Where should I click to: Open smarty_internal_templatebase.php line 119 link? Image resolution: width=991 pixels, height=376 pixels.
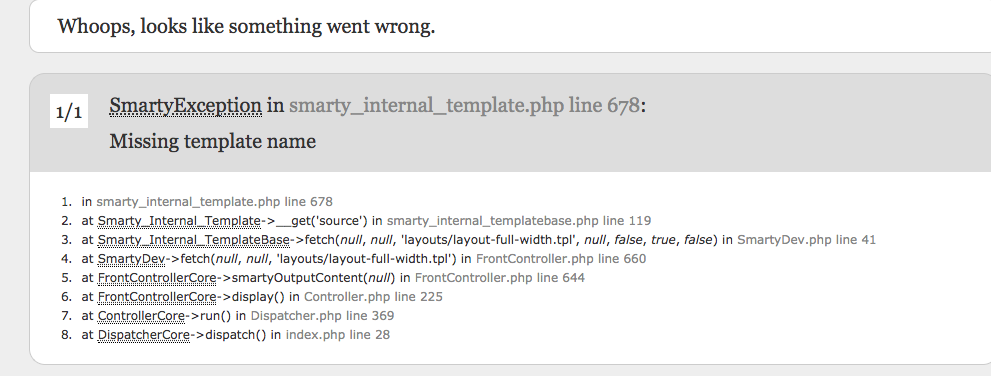click(x=519, y=221)
